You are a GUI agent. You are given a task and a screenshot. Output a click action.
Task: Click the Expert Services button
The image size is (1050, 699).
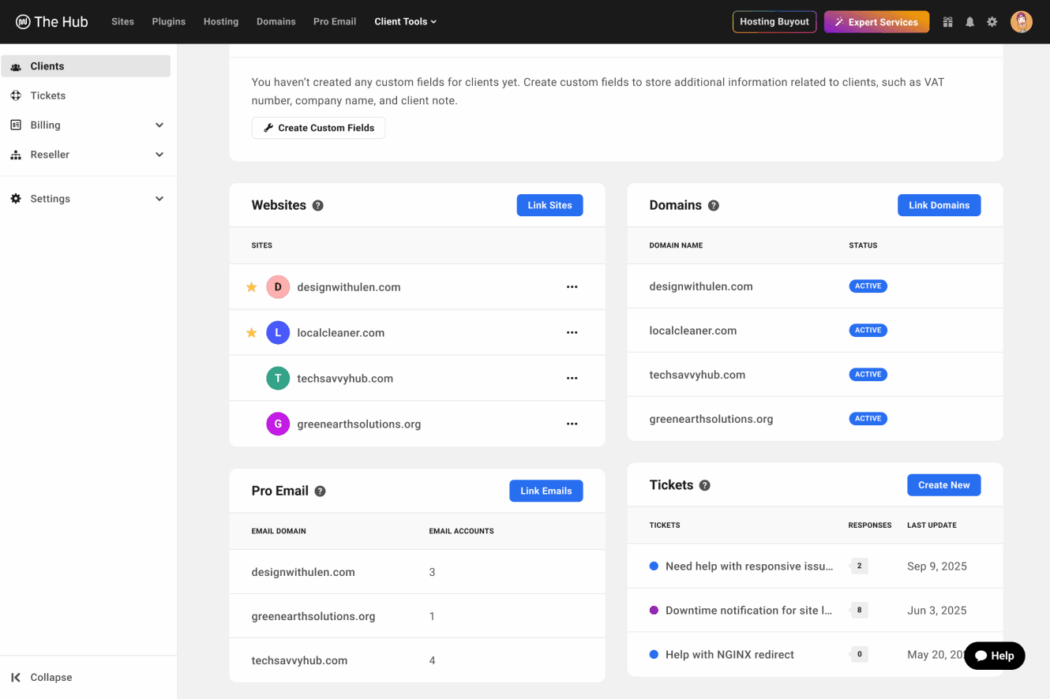[x=876, y=20]
